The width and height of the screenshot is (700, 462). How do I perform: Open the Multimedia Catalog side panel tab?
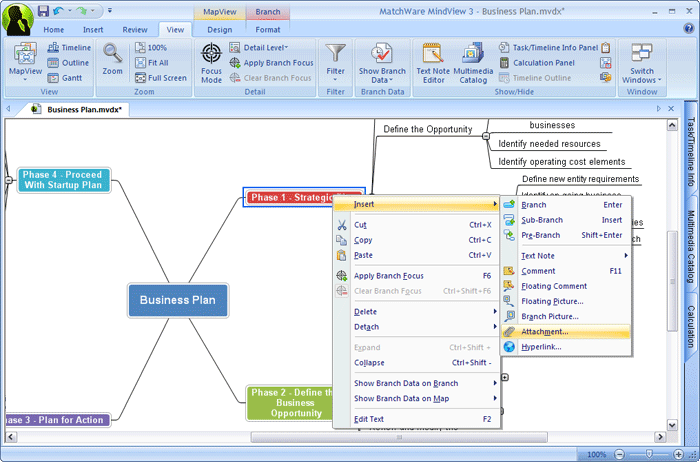pos(691,246)
